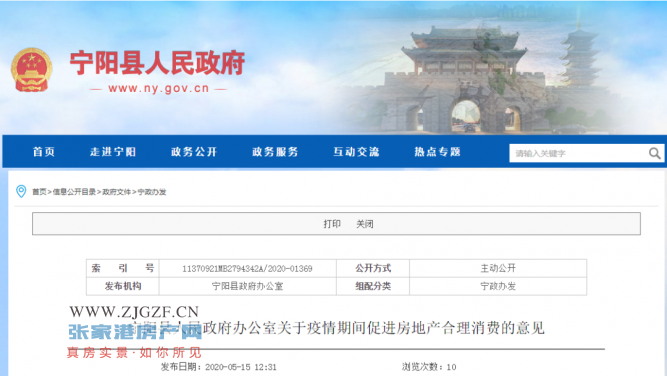This screenshot has height=376, width=667.
Task: Click the location pin icon by breadcrumbs
Action: 21,191
